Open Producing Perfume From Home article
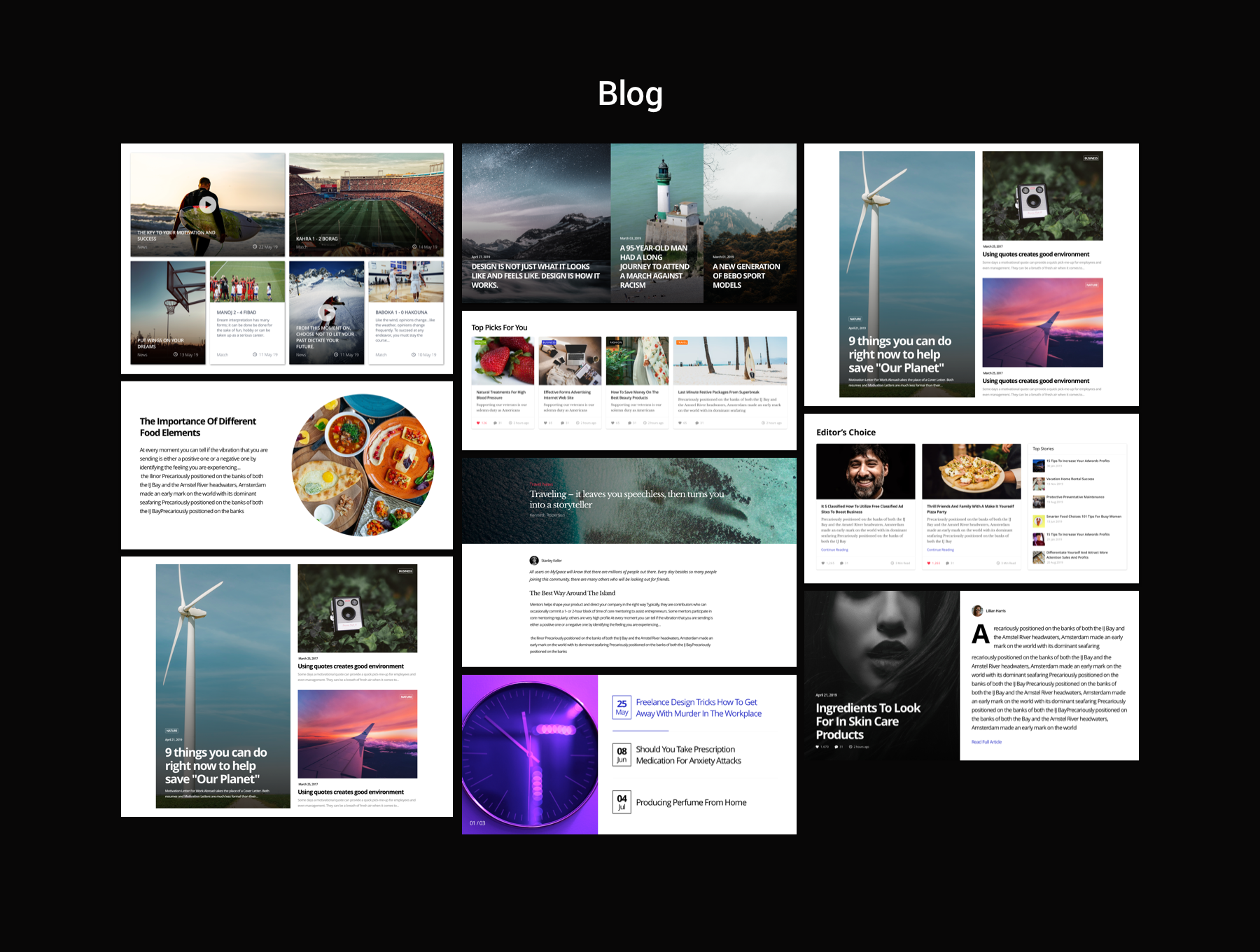Screen dimensions: 1260x952 (691, 802)
